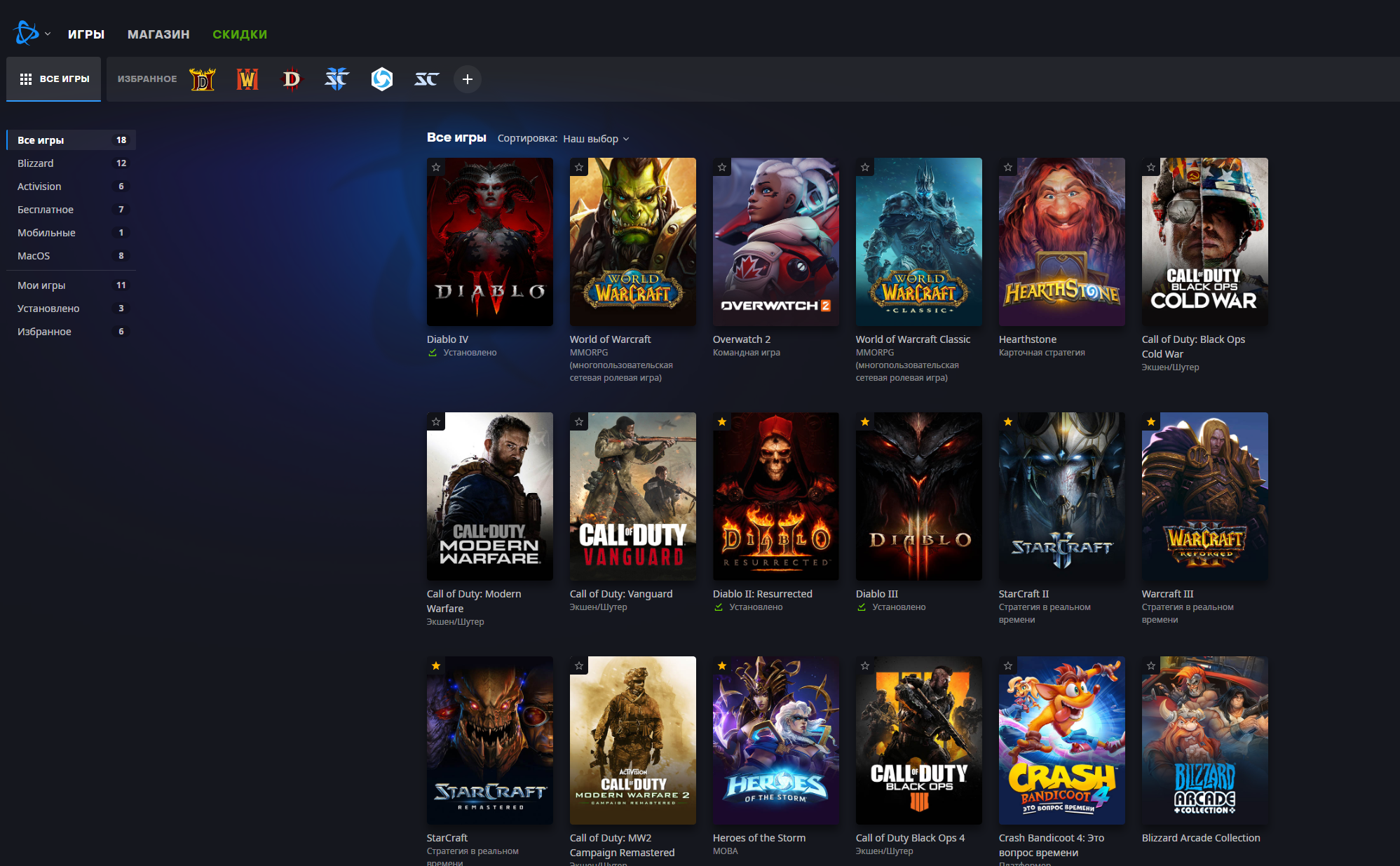Select the grid icon next to ВСЕ ИГРЫ
Screen dimensions: 1400x866
26,79
